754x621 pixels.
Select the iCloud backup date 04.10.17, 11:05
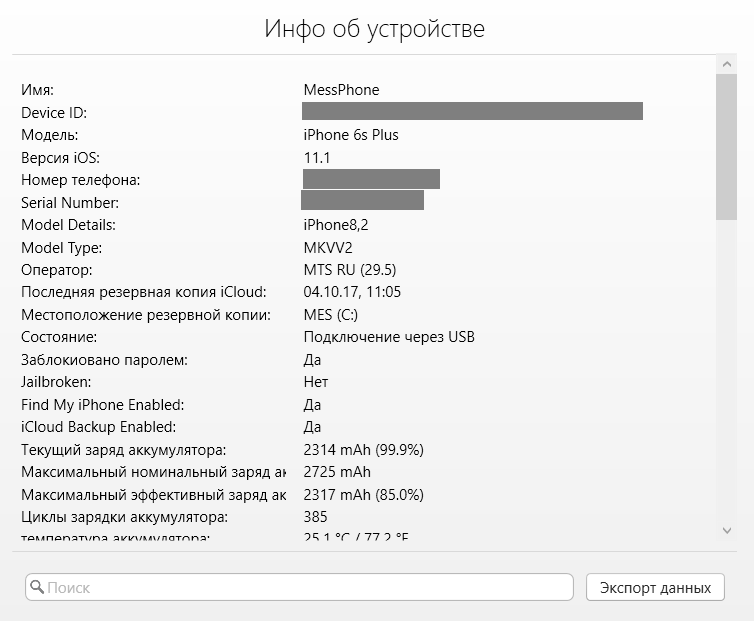tap(352, 292)
